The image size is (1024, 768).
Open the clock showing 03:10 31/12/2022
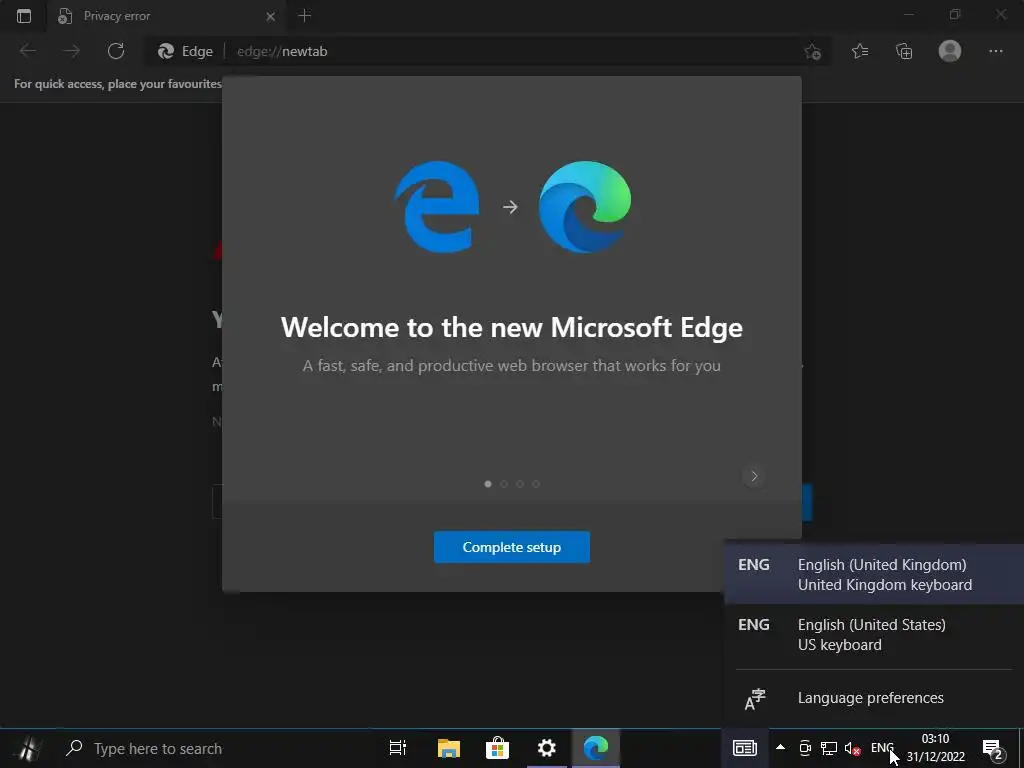[x=935, y=748]
